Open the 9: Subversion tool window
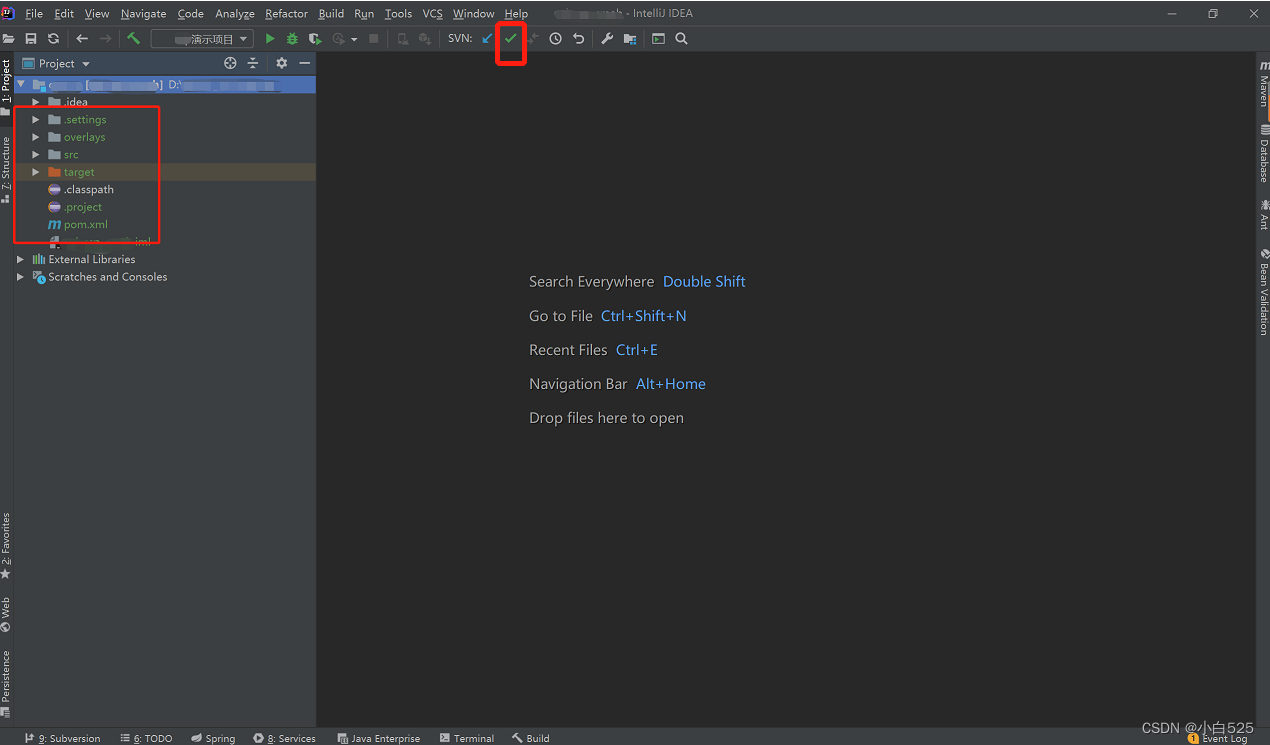This screenshot has width=1270, height=745. pyautogui.click(x=62, y=738)
